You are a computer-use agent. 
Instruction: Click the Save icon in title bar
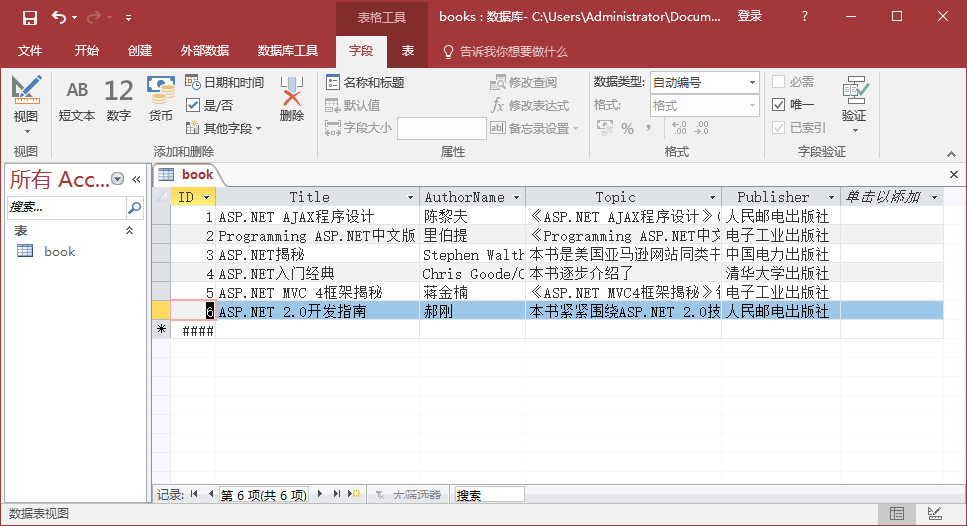point(29,17)
